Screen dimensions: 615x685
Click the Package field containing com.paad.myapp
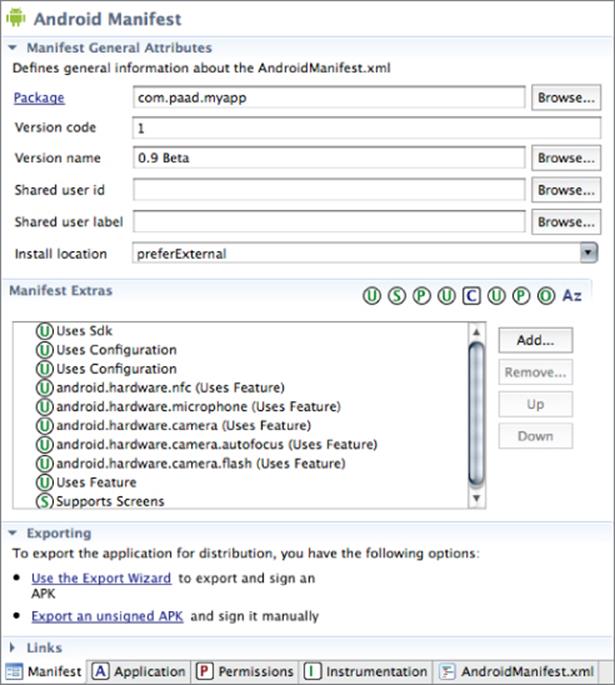click(329, 97)
